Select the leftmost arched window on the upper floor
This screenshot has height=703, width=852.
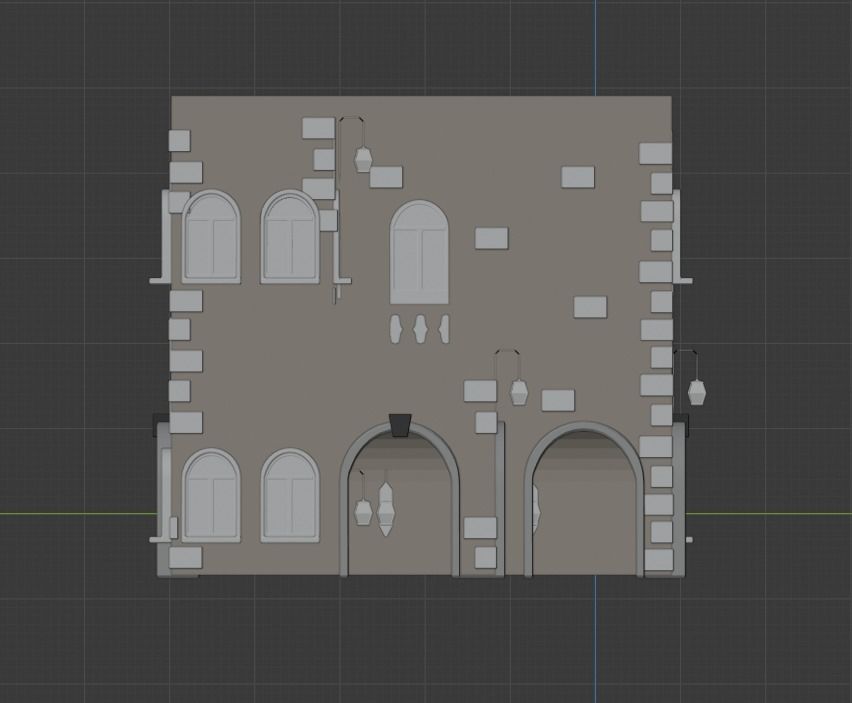tap(211, 237)
